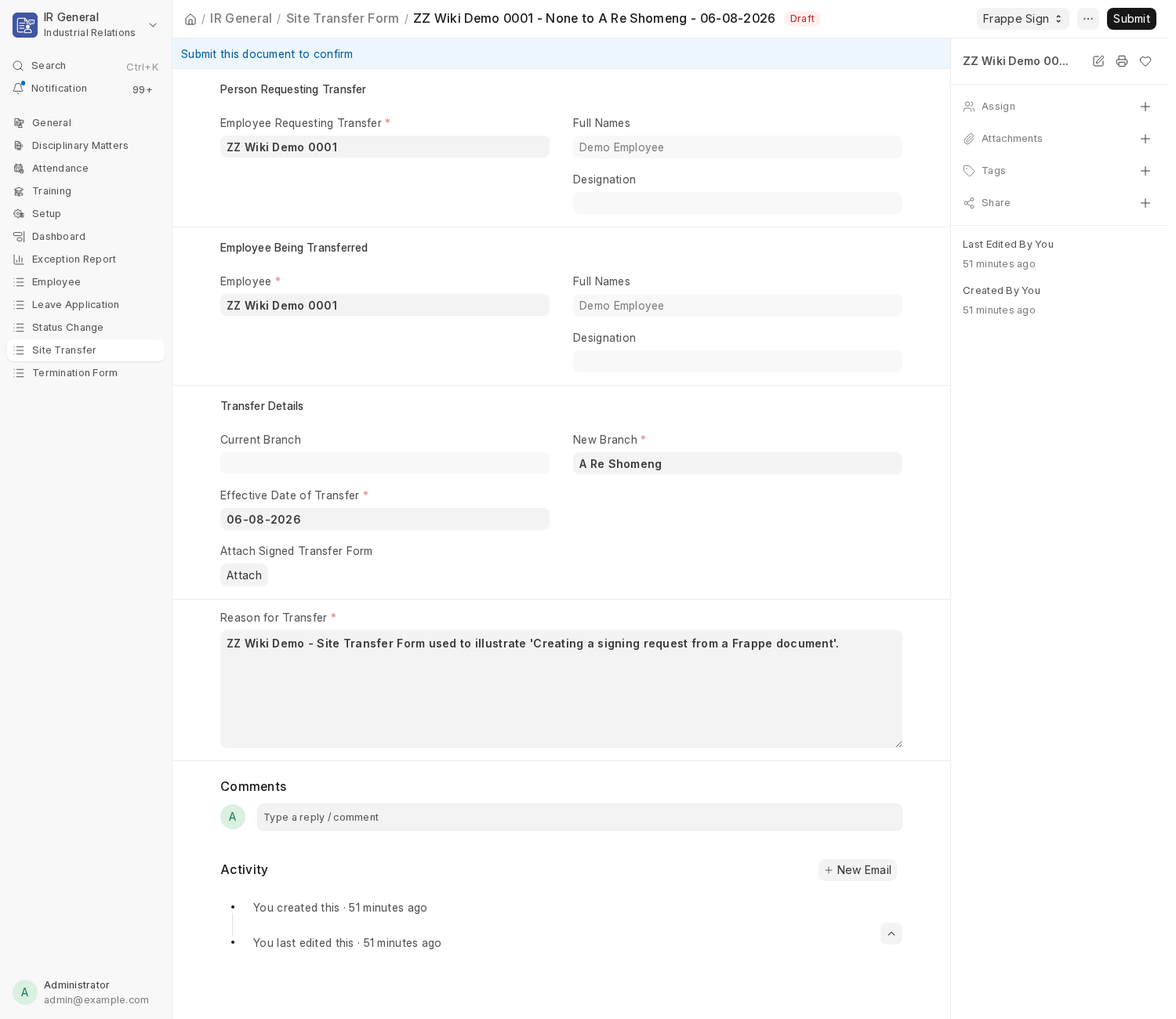Screen dimensions: 1176x1019
Task: Click the Training sidebar icon
Action: (x=19, y=191)
